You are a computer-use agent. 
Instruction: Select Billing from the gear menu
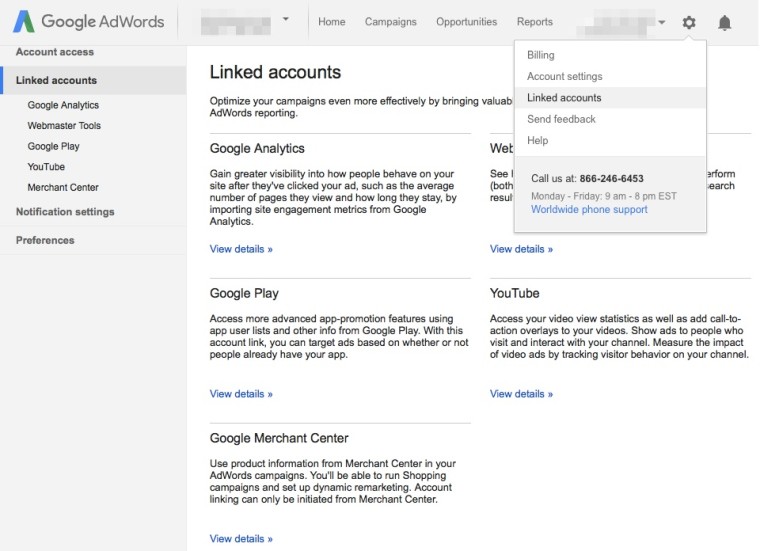coord(541,55)
